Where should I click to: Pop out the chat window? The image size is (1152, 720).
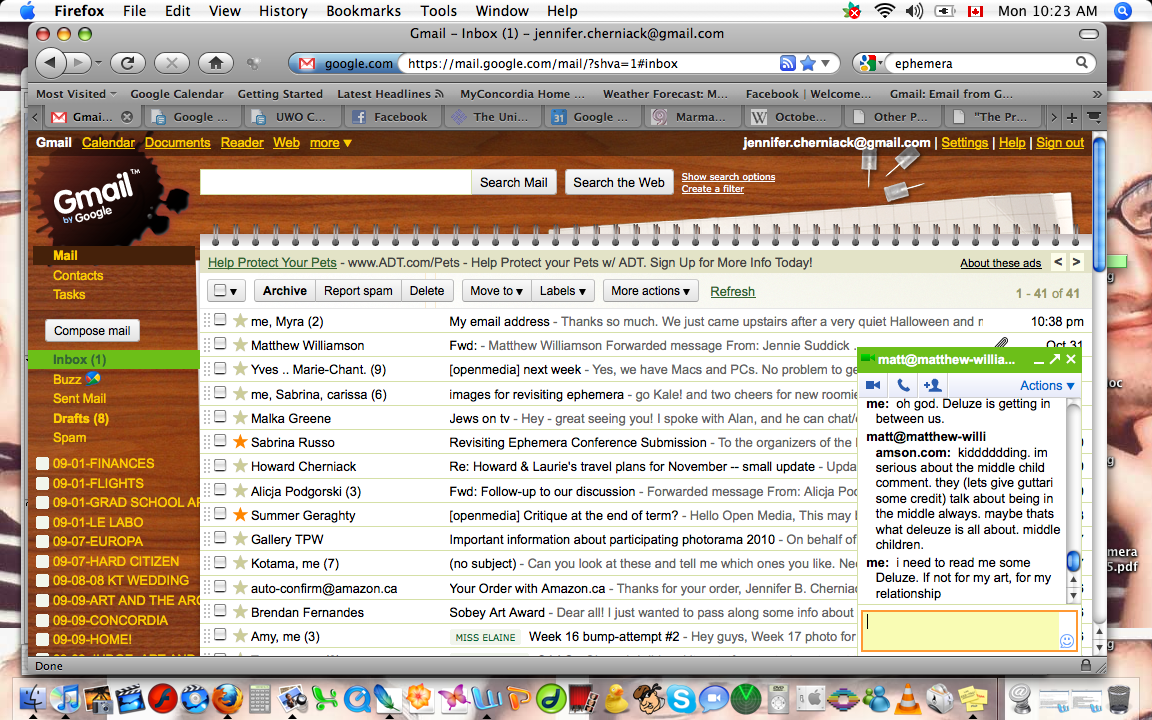(1055, 359)
